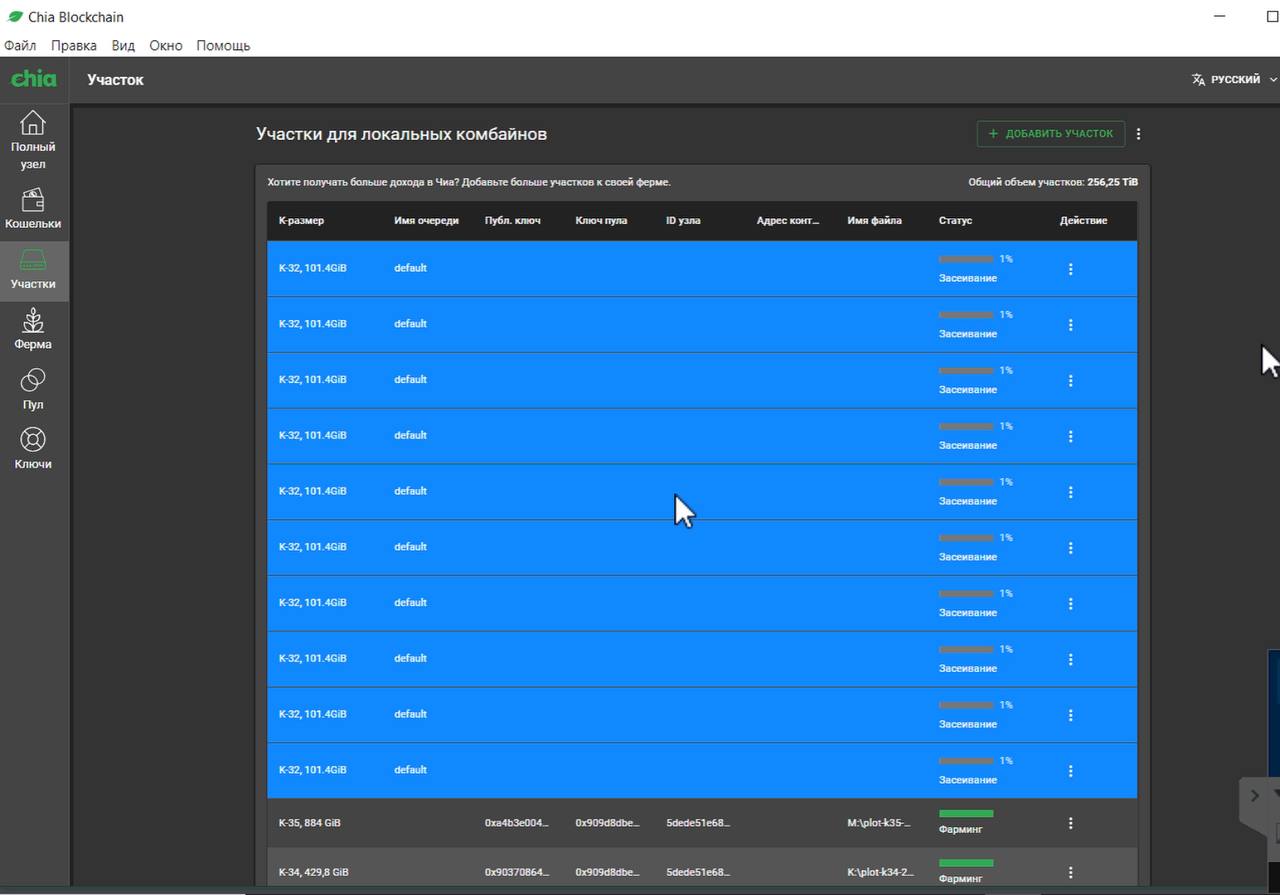
Task: Click the Действие column header
Action: pos(1083,220)
